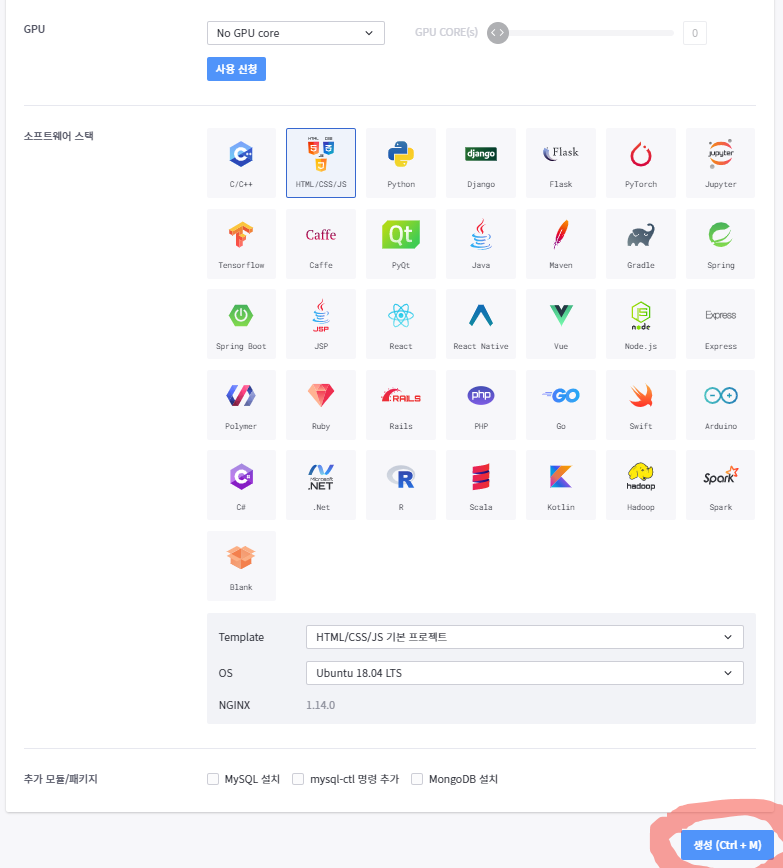Choose the HTML/CSS/JS stack tile

click(321, 163)
